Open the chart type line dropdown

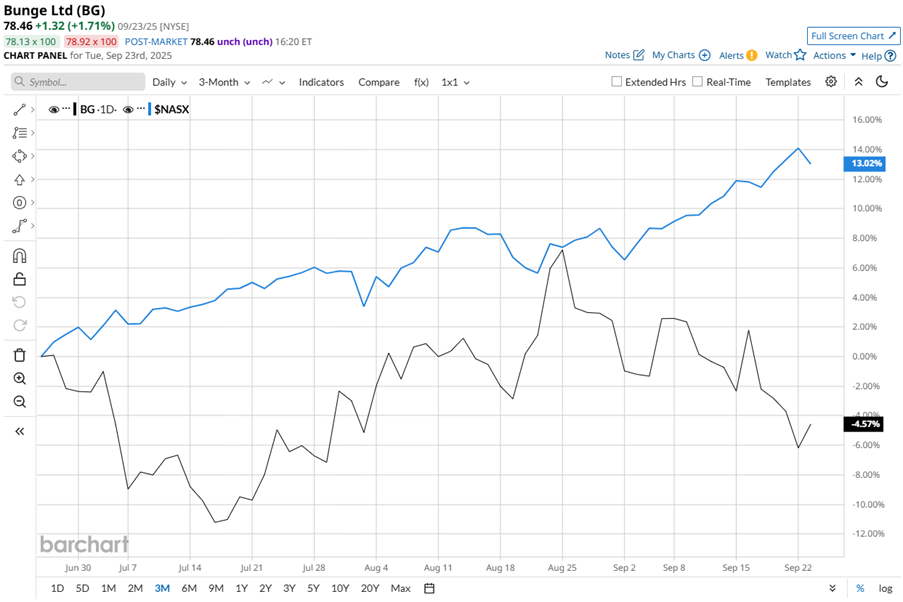pyautogui.click(x=273, y=82)
